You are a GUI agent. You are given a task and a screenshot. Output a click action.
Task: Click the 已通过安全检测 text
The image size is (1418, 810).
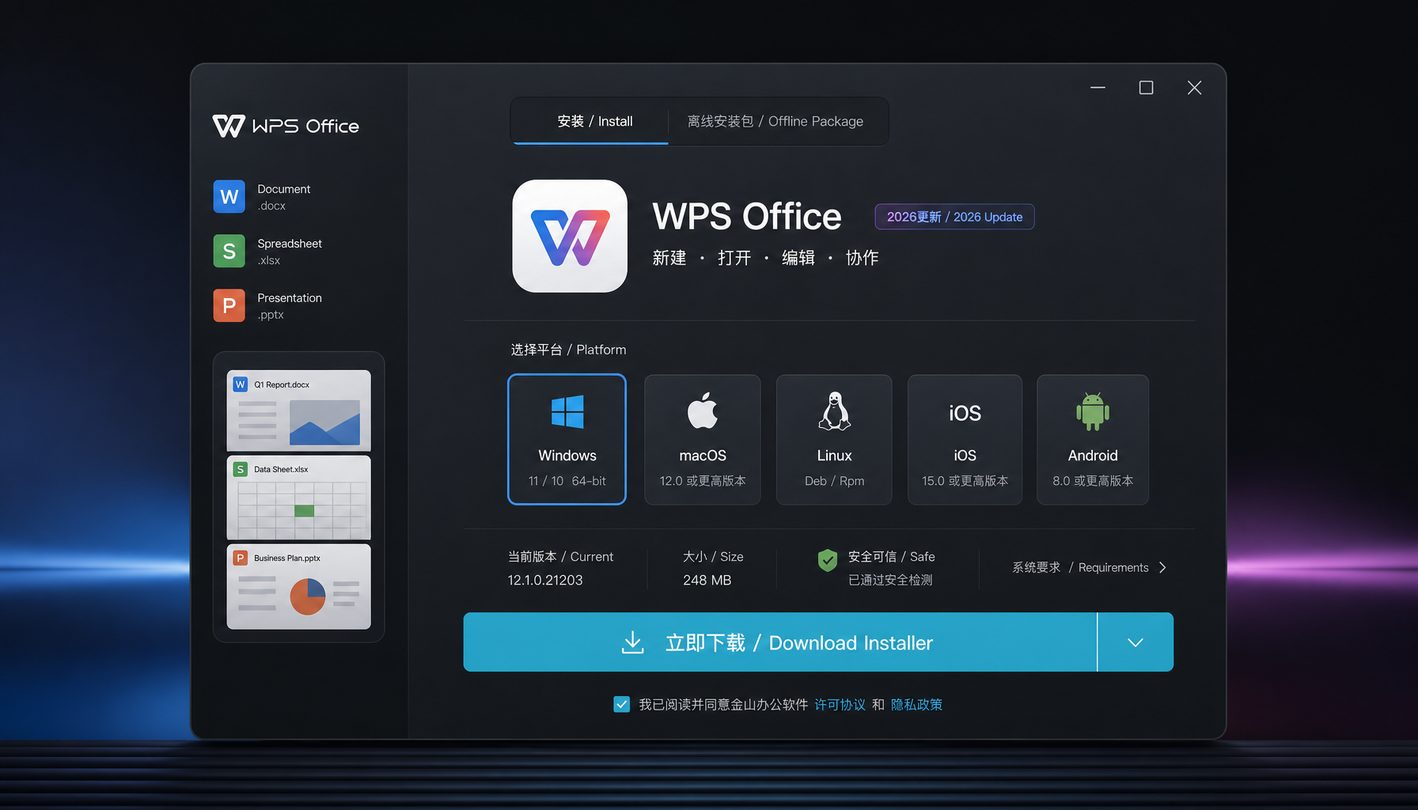click(890, 580)
